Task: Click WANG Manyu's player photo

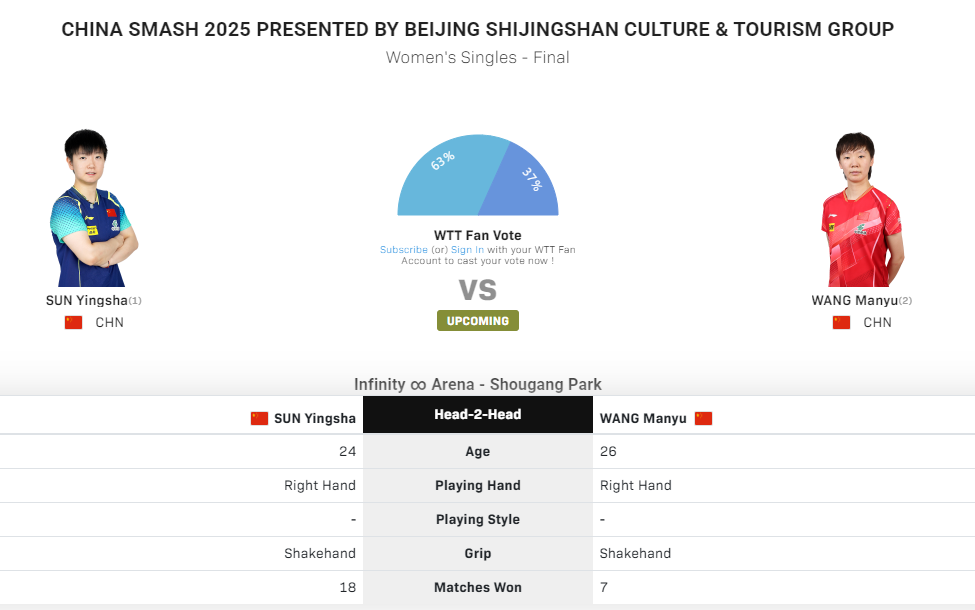Action: pyautogui.click(x=864, y=208)
